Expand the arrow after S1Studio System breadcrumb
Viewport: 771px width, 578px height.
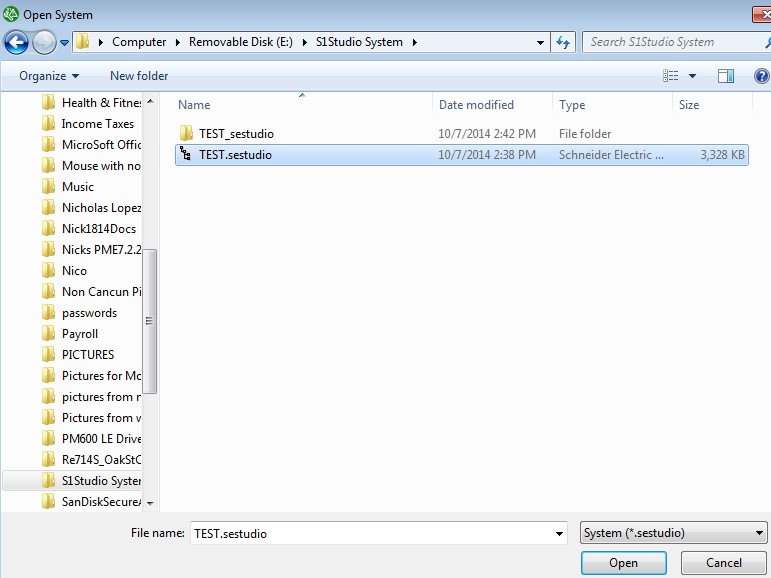pos(415,42)
